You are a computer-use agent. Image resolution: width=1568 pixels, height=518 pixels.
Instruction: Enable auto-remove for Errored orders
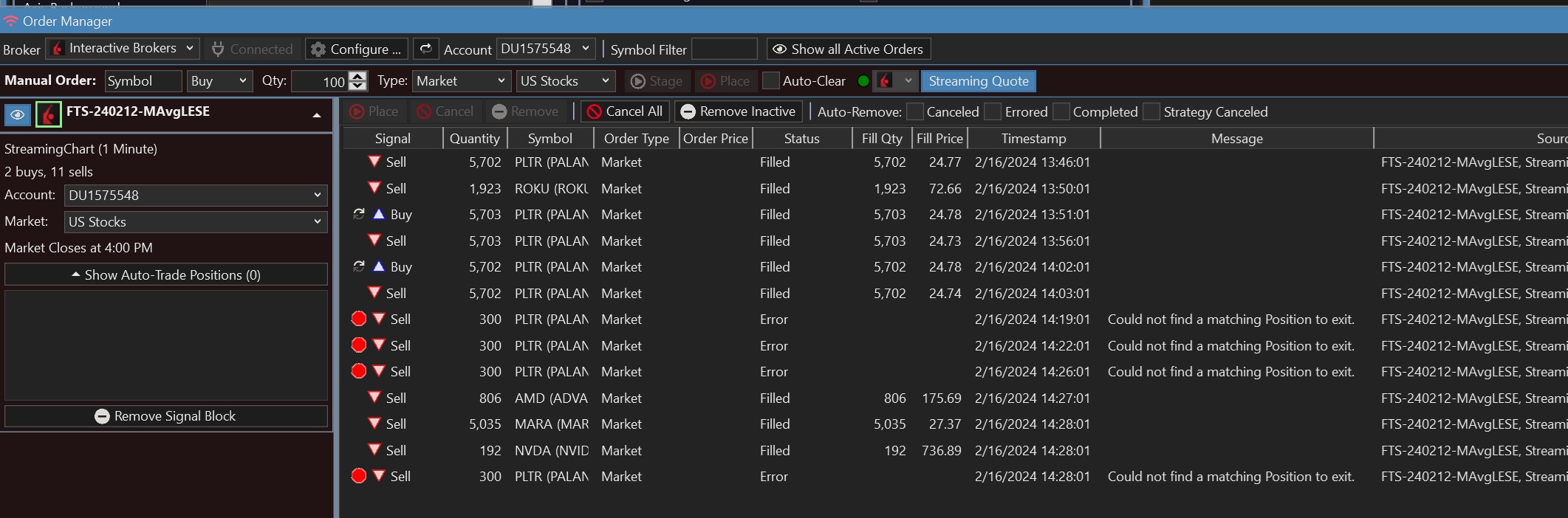click(993, 111)
